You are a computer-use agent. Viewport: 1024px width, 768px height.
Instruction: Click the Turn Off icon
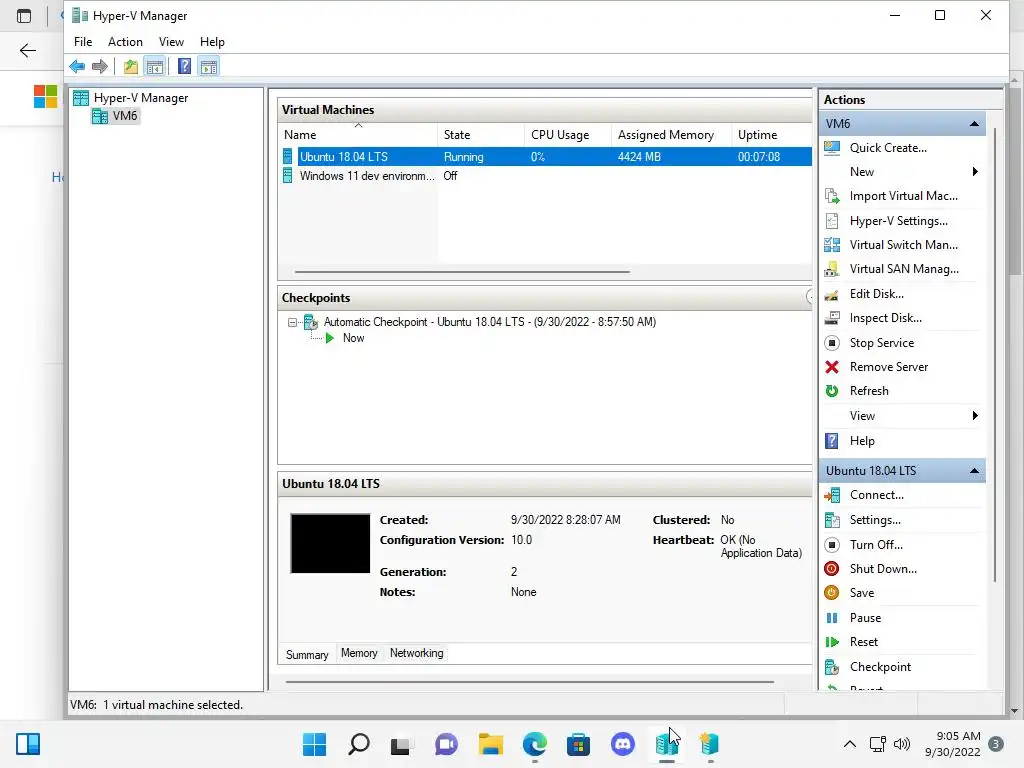832,545
